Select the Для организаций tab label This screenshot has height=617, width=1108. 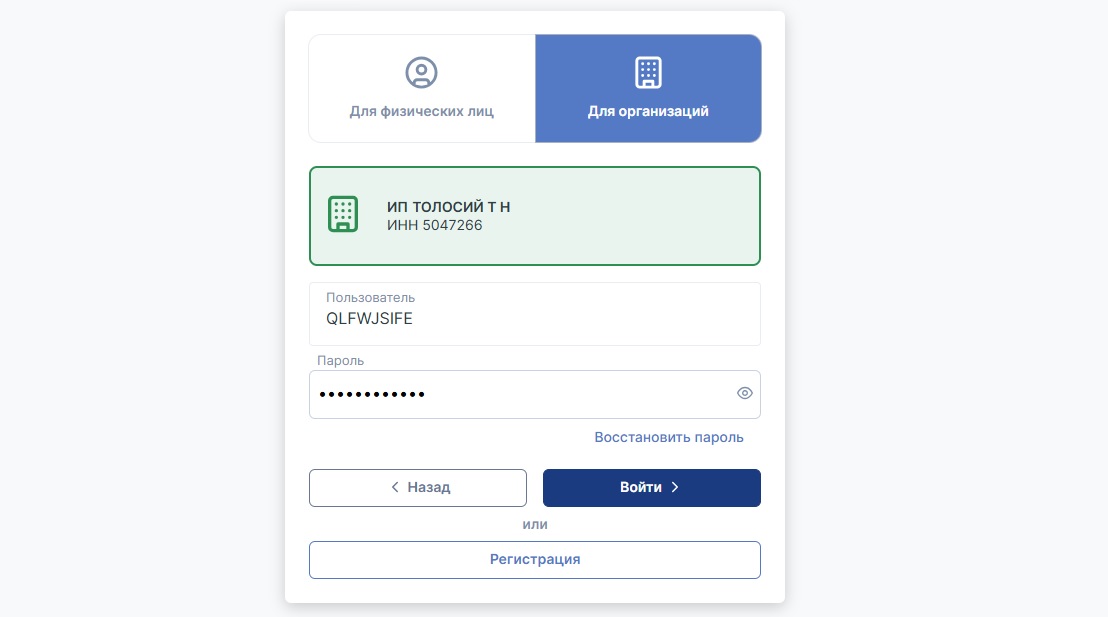click(648, 111)
